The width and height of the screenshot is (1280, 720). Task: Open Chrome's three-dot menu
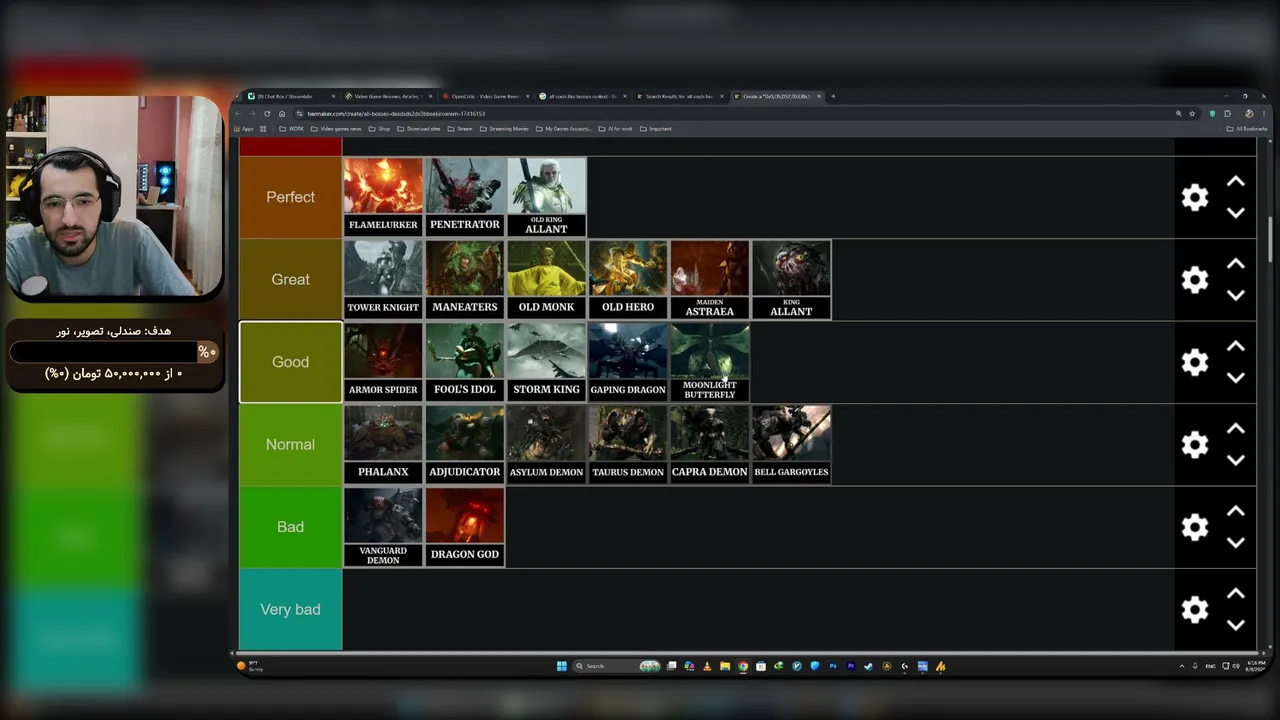[x=1262, y=114]
